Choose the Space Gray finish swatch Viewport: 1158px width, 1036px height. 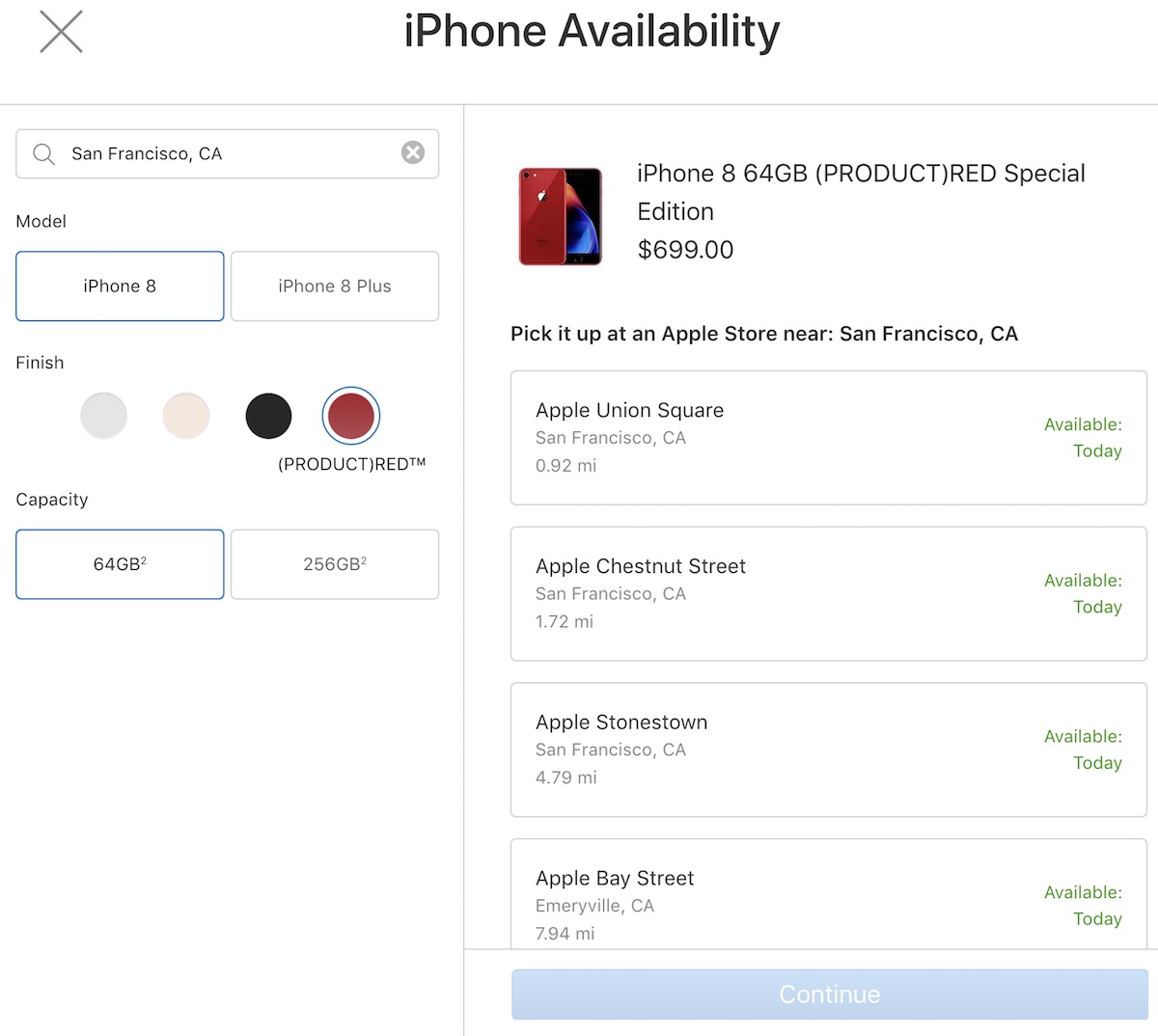[x=268, y=416]
